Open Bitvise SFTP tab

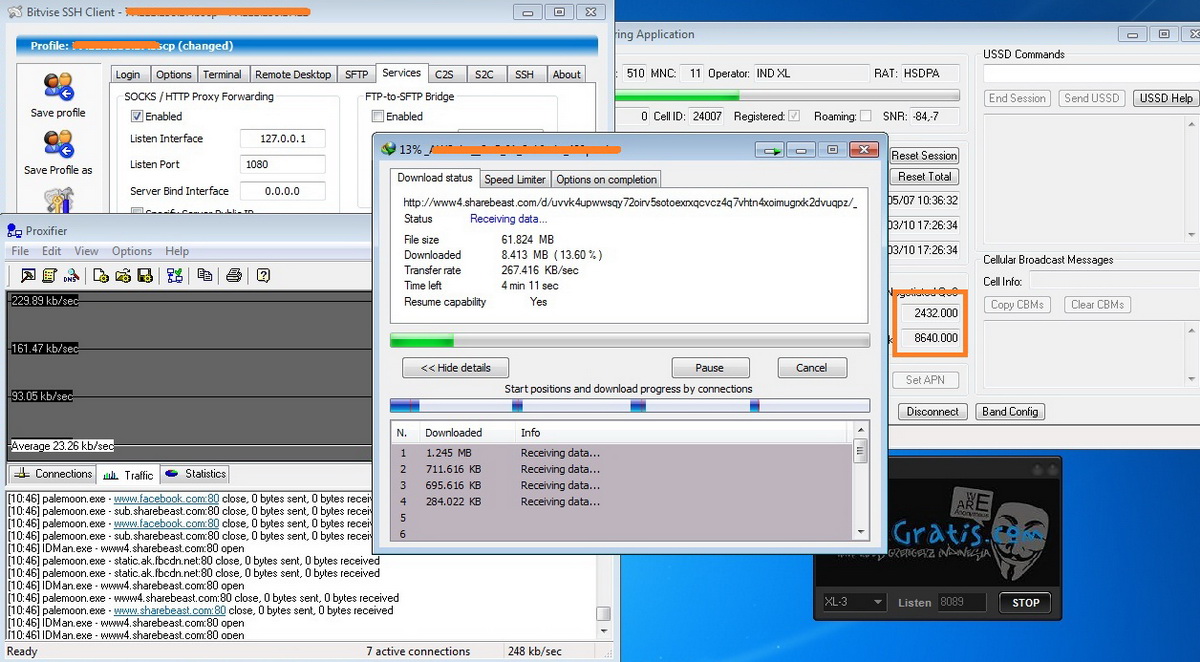click(x=356, y=74)
